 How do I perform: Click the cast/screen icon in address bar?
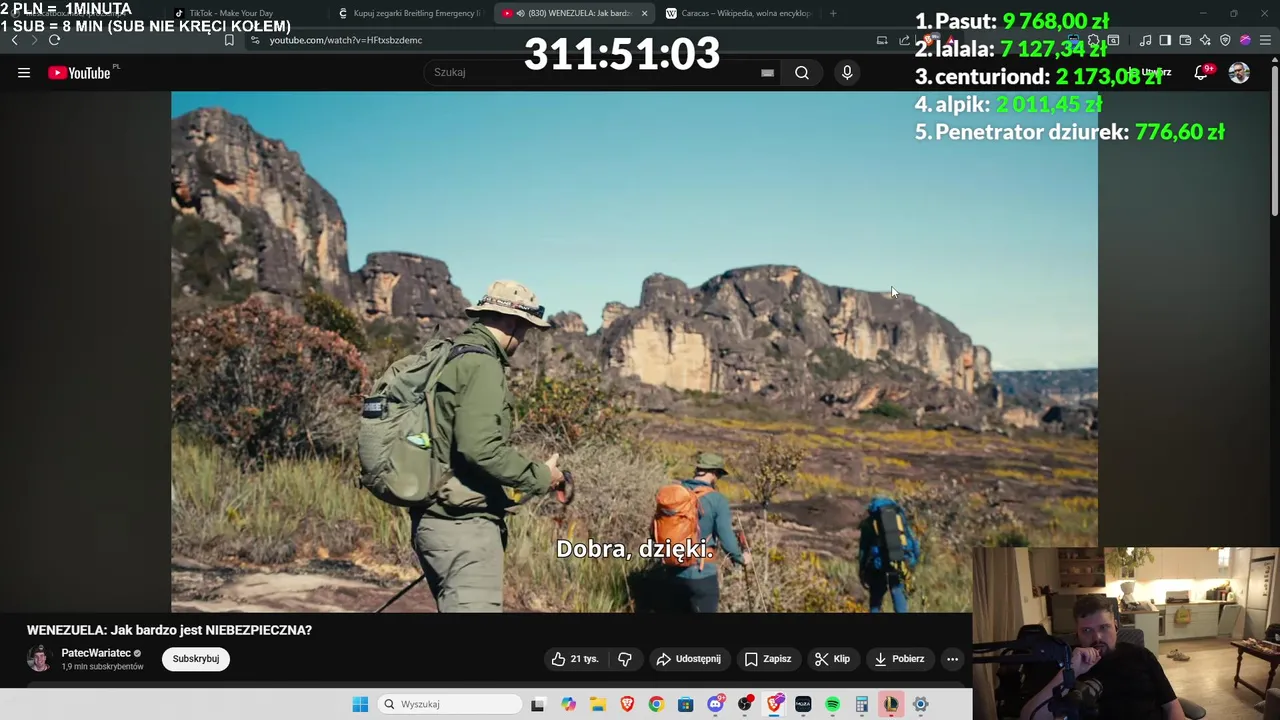pyautogui.click(x=882, y=40)
